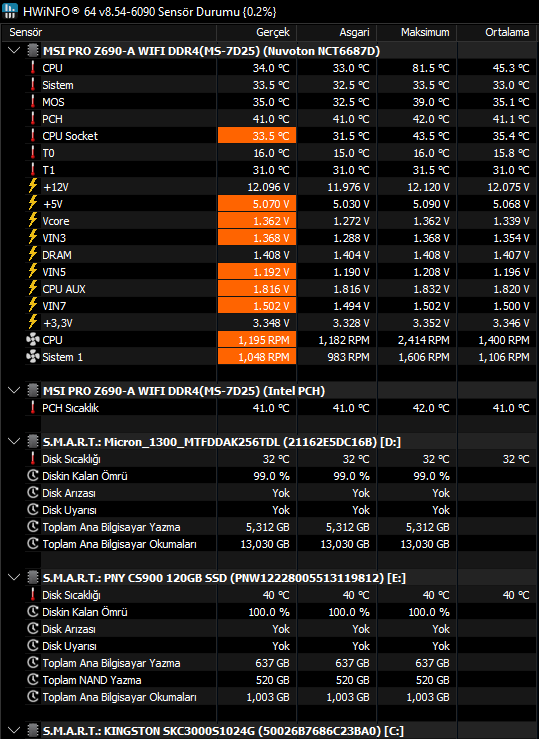This screenshot has width=539, height=739.
Task: Click lightning icon of VIN3 row
Action: (33, 237)
